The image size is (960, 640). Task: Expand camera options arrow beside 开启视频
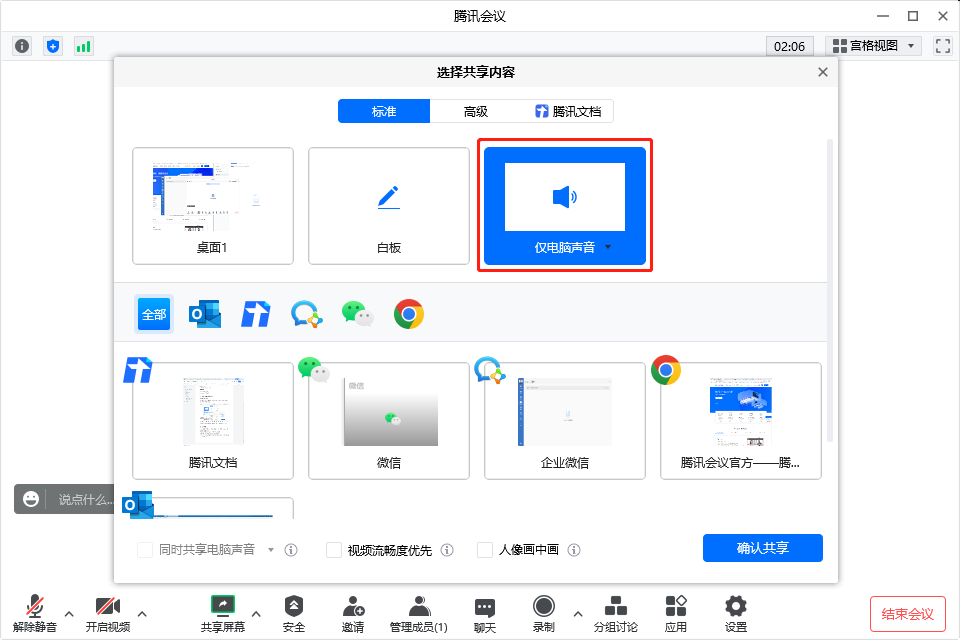(x=142, y=614)
